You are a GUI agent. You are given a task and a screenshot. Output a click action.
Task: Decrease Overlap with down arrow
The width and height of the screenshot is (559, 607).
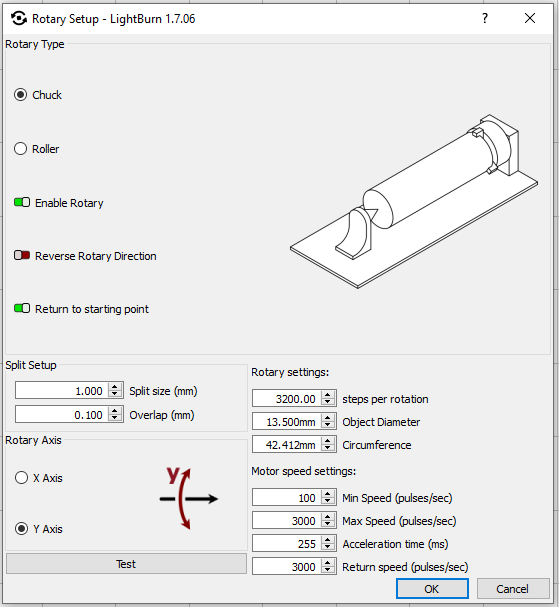[x=115, y=419]
